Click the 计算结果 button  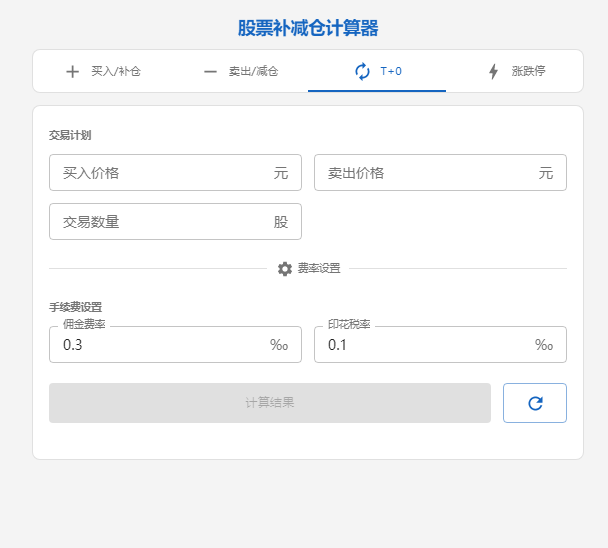tap(270, 403)
